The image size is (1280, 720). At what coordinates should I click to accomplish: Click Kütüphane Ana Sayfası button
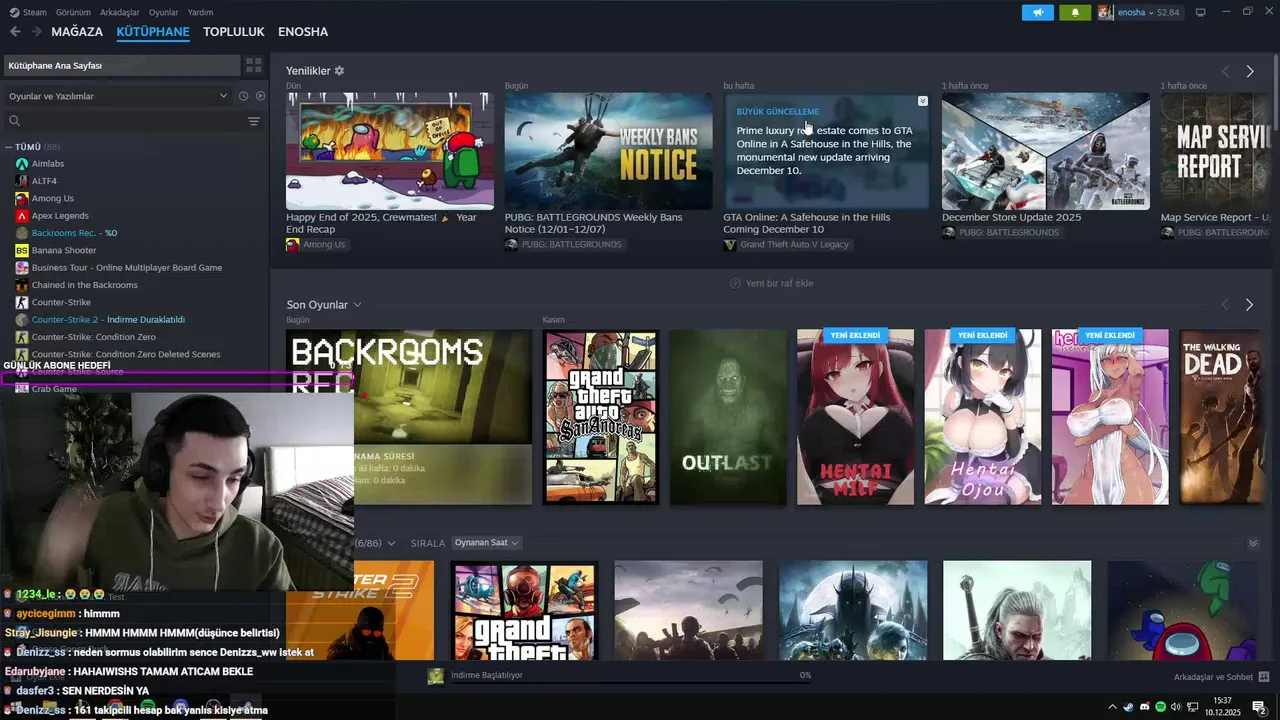coord(122,65)
